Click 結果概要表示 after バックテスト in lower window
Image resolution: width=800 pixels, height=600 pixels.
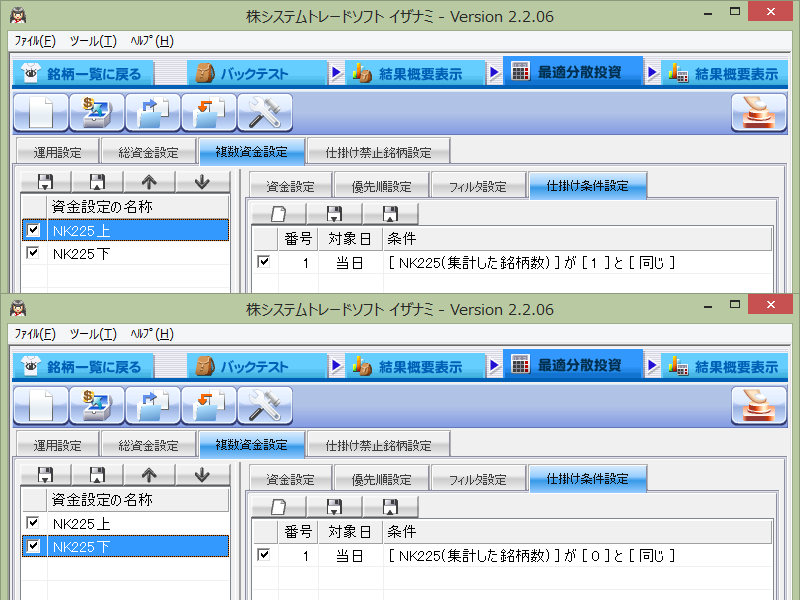(414, 367)
